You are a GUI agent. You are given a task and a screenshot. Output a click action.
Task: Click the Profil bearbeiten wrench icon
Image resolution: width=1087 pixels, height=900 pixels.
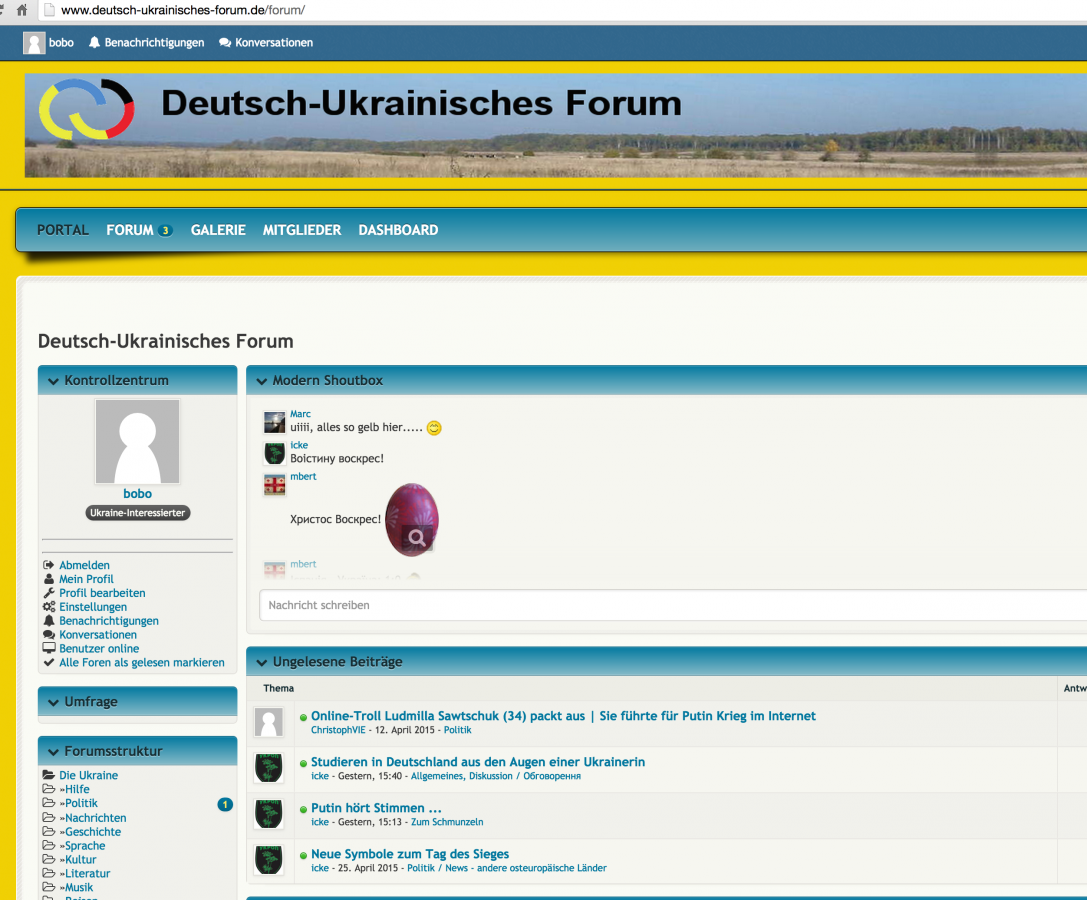[x=49, y=593]
